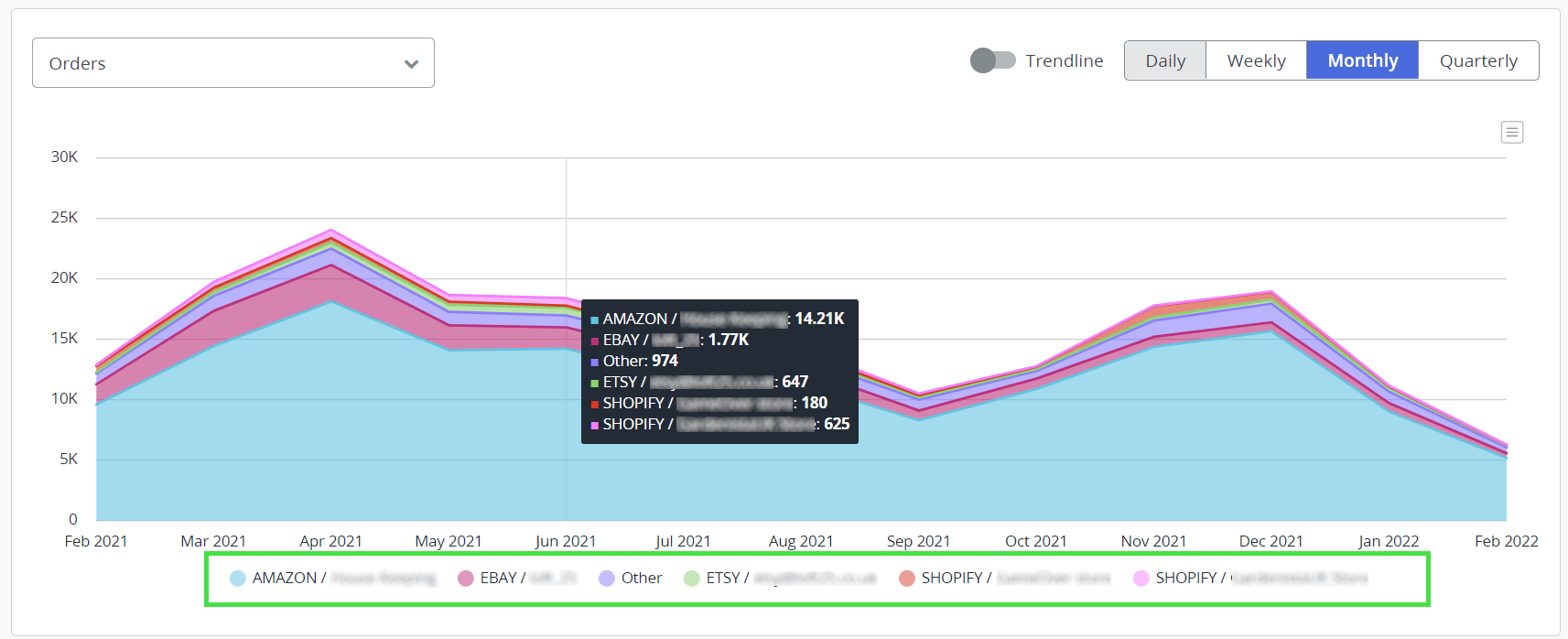Click the pink EBAY legend circle
Viewport: 1568px width, 639px height.
tap(465, 579)
